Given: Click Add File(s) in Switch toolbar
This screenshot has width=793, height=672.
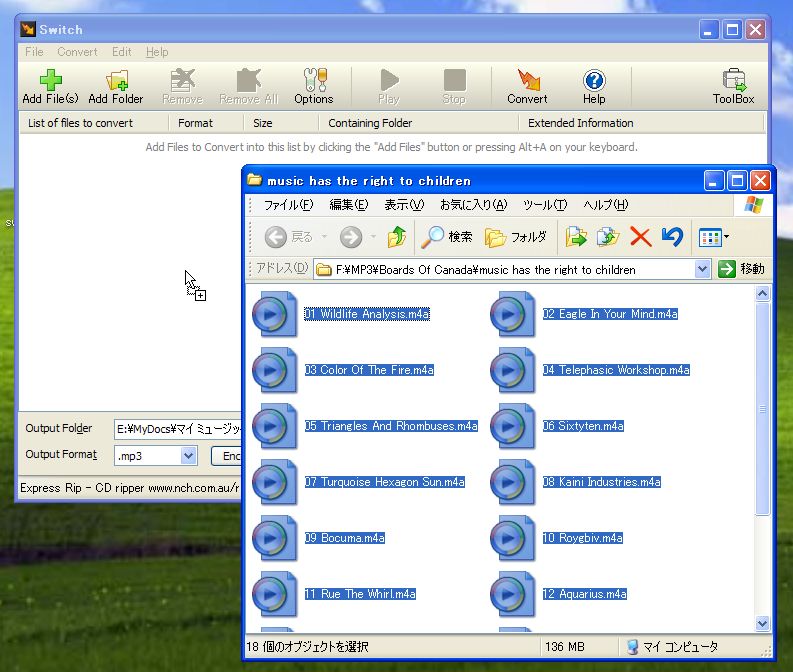Looking at the screenshot, I should click(50, 86).
